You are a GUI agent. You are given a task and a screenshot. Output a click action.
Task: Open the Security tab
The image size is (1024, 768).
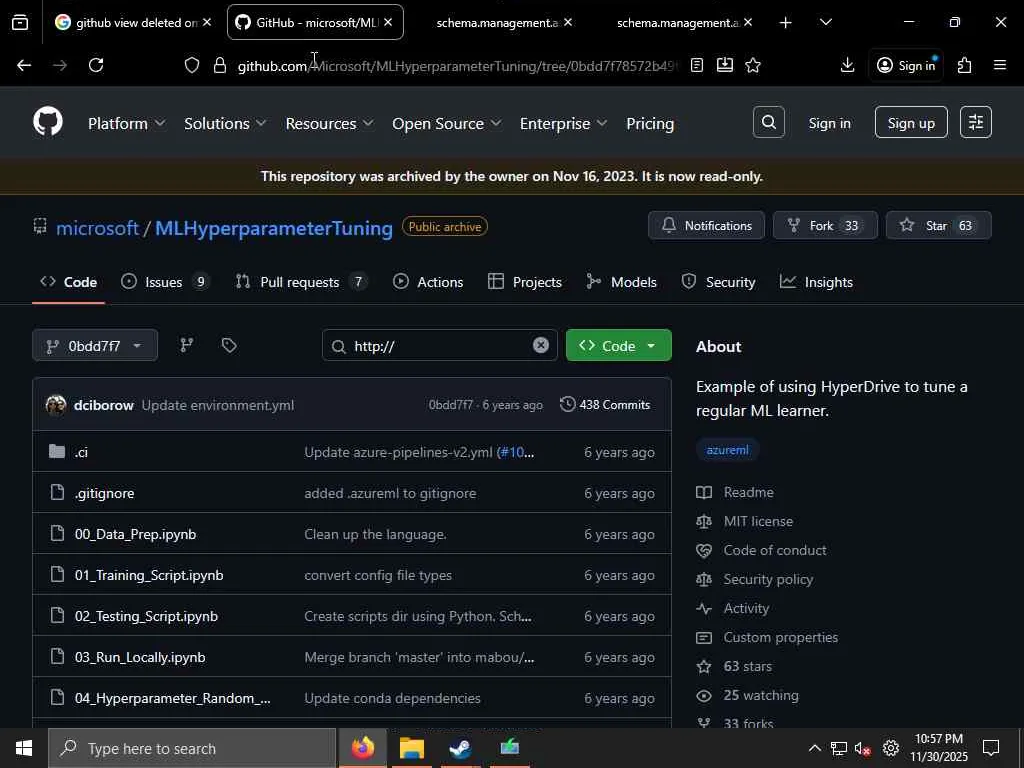click(718, 282)
